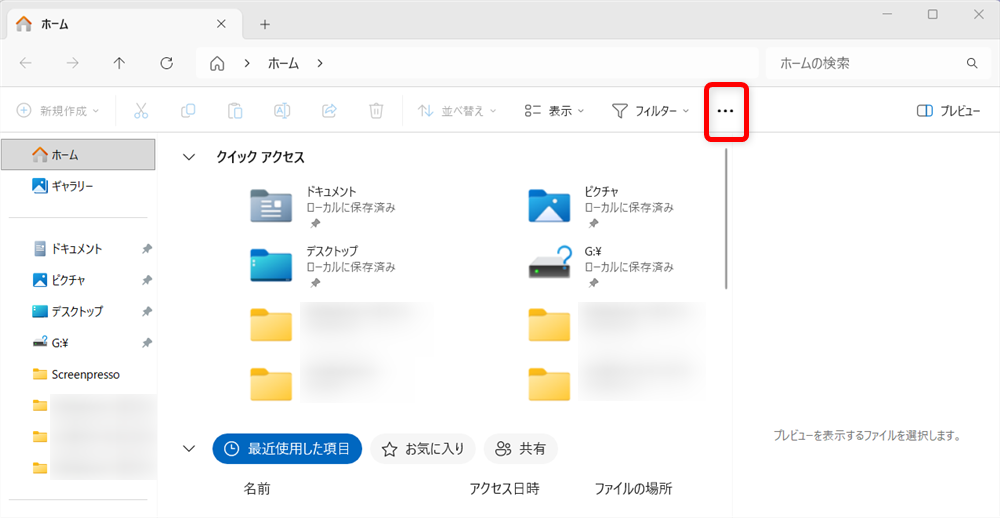Open the three-dot See more menu

(726, 111)
